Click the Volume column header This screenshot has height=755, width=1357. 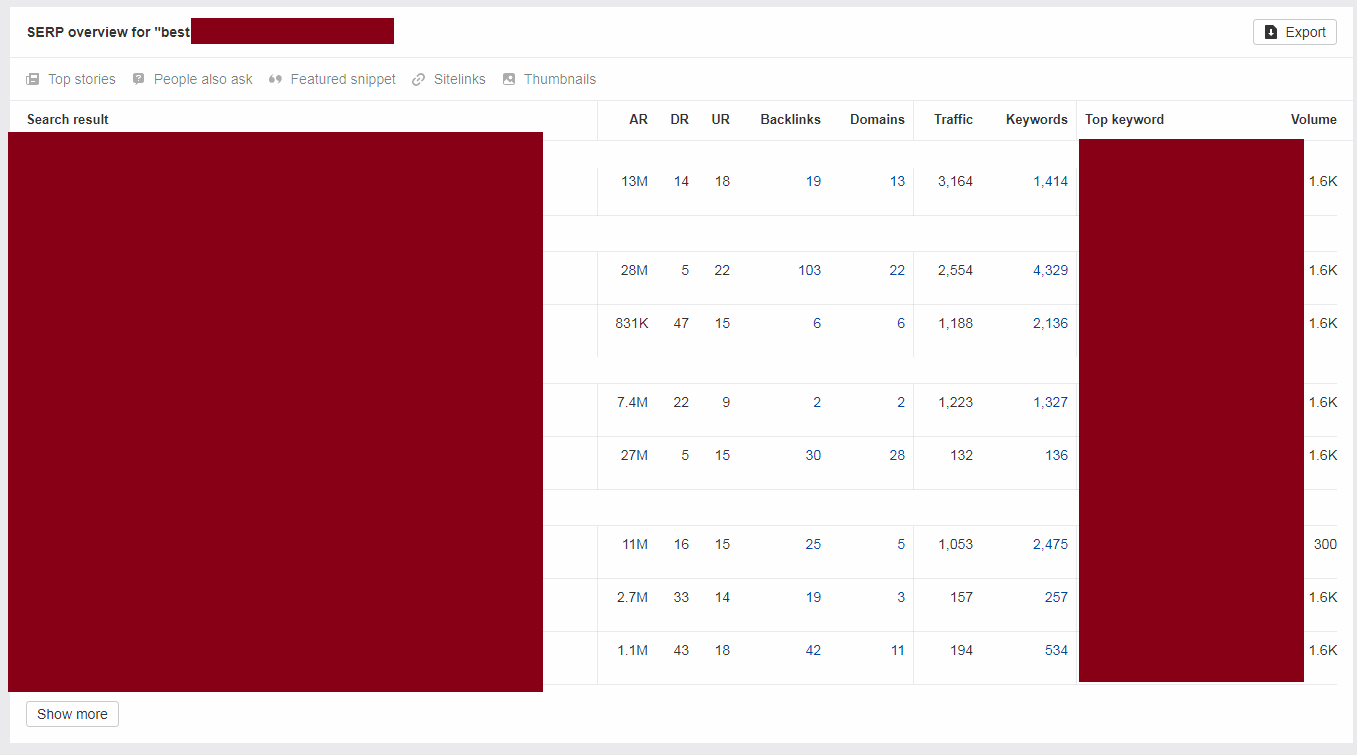point(1314,119)
